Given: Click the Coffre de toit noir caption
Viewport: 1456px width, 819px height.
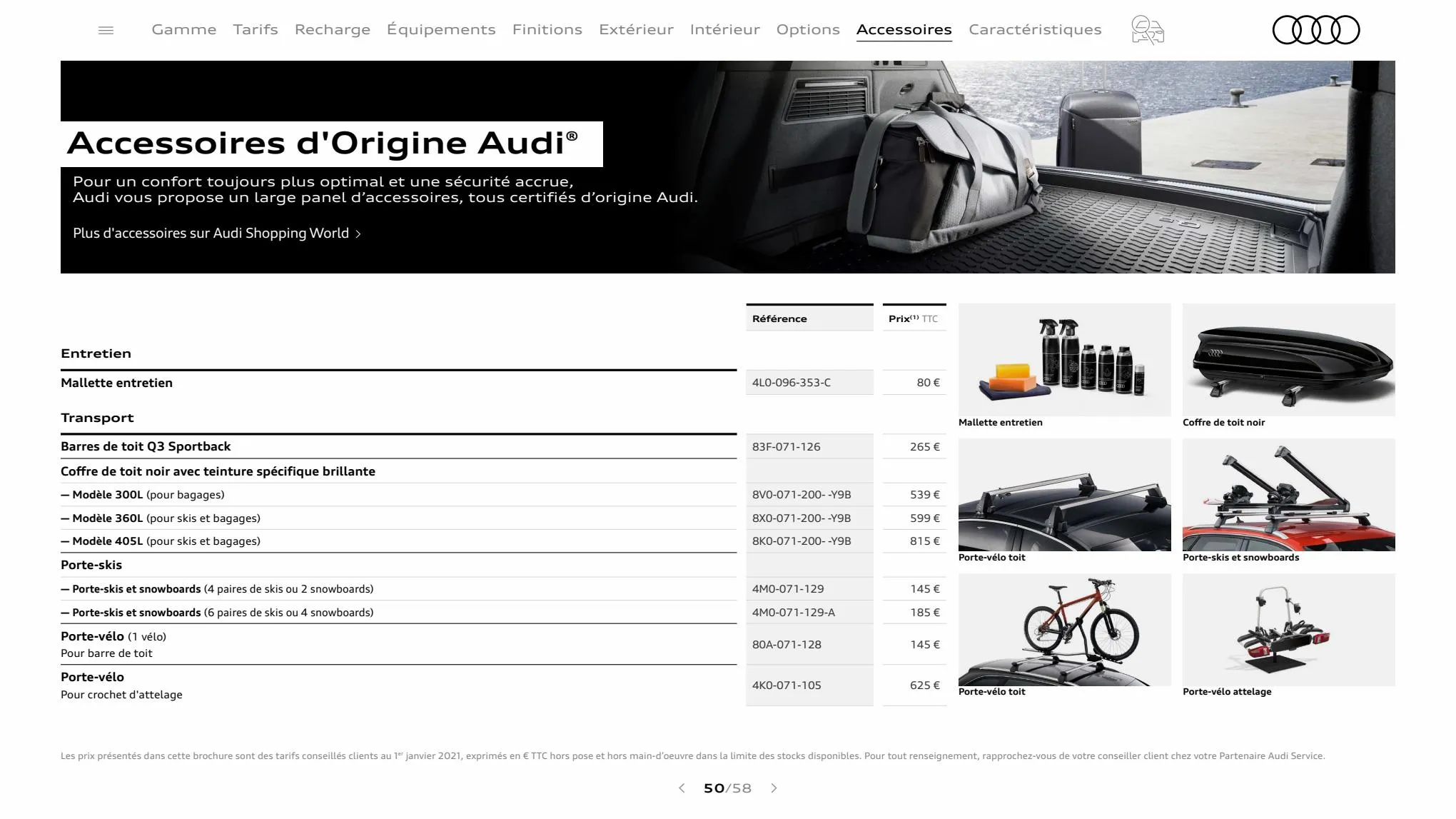Looking at the screenshot, I should tap(1223, 423).
